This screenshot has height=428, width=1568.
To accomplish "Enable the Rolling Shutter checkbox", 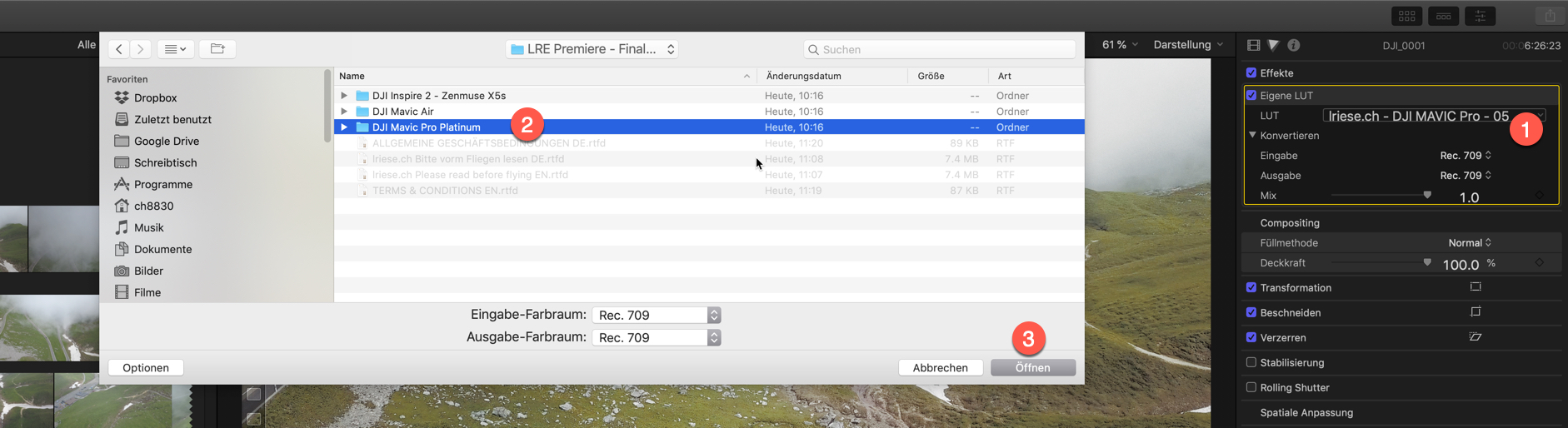I will (x=1251, y=387).
